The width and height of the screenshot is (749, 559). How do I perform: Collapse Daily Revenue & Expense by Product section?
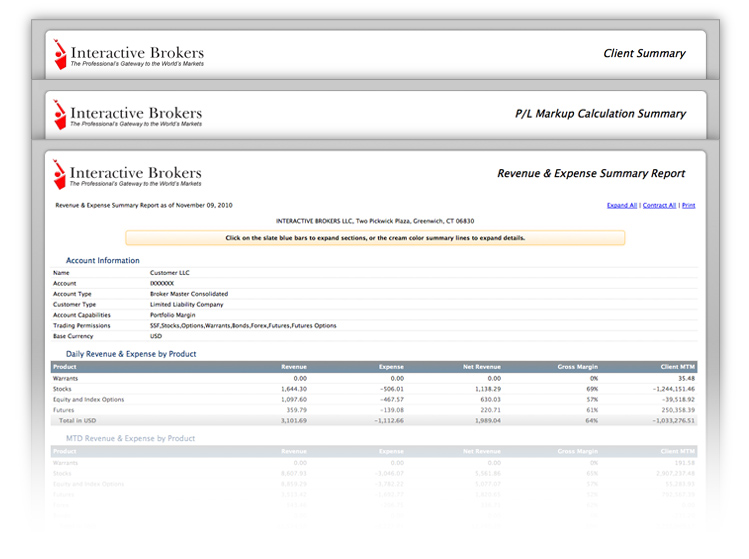(131, 354)
